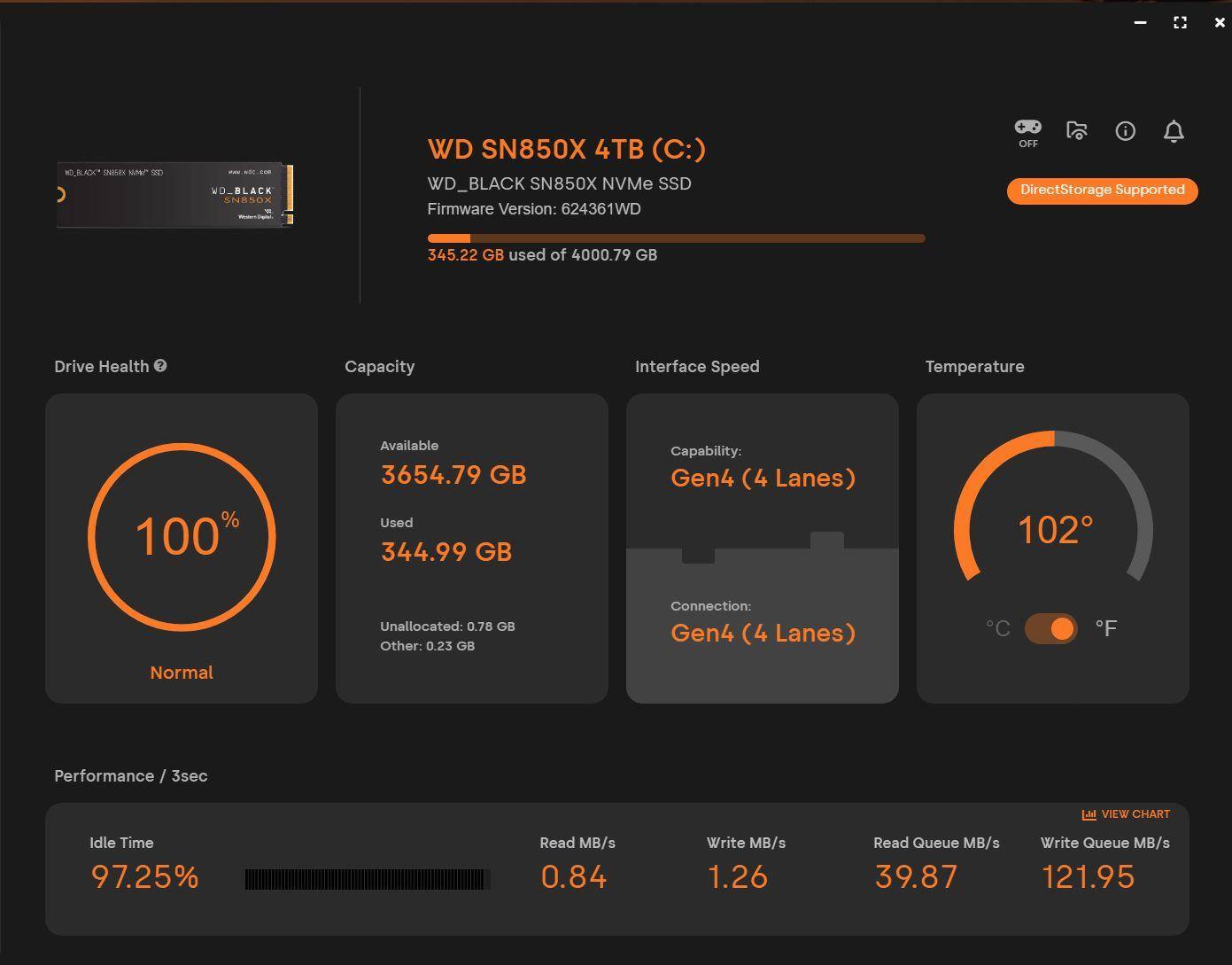Click the VIEW CHART bar graph icon
This screenshot has width=1232, height=965.
point(1089,814)
